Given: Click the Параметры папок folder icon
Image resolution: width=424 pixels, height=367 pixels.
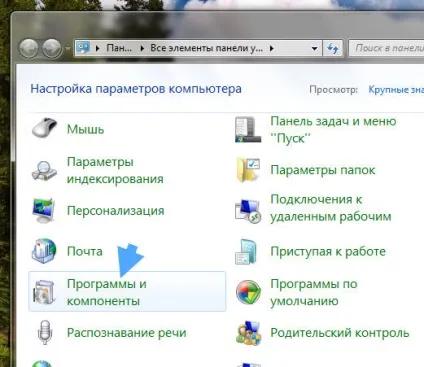Looking at the screenshot, I should [248, 170].
